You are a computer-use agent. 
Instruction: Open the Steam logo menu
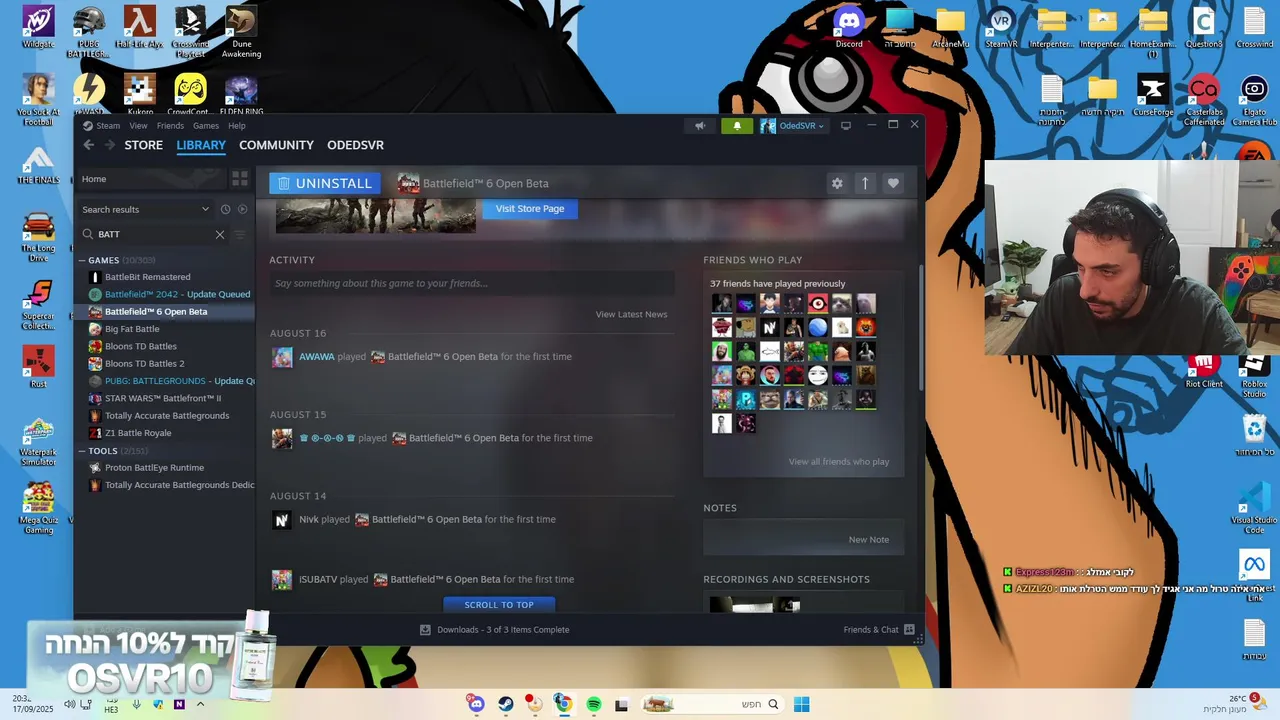101,125
